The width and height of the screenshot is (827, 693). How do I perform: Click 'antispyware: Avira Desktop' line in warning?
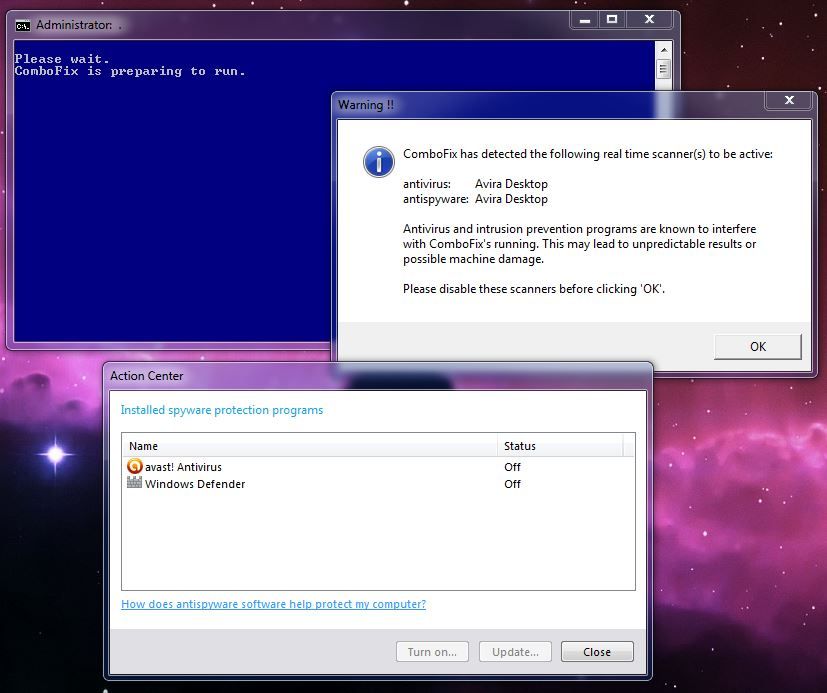475,199
